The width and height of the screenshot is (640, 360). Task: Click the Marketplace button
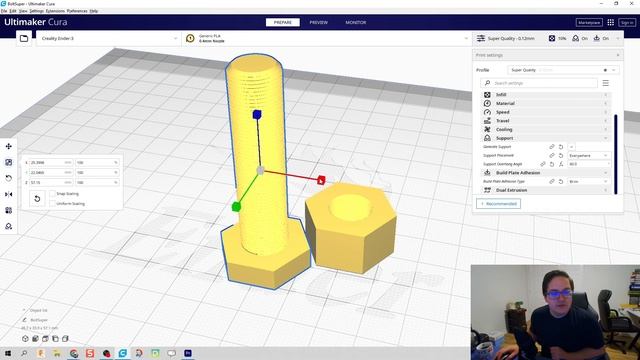click(589, 22)
